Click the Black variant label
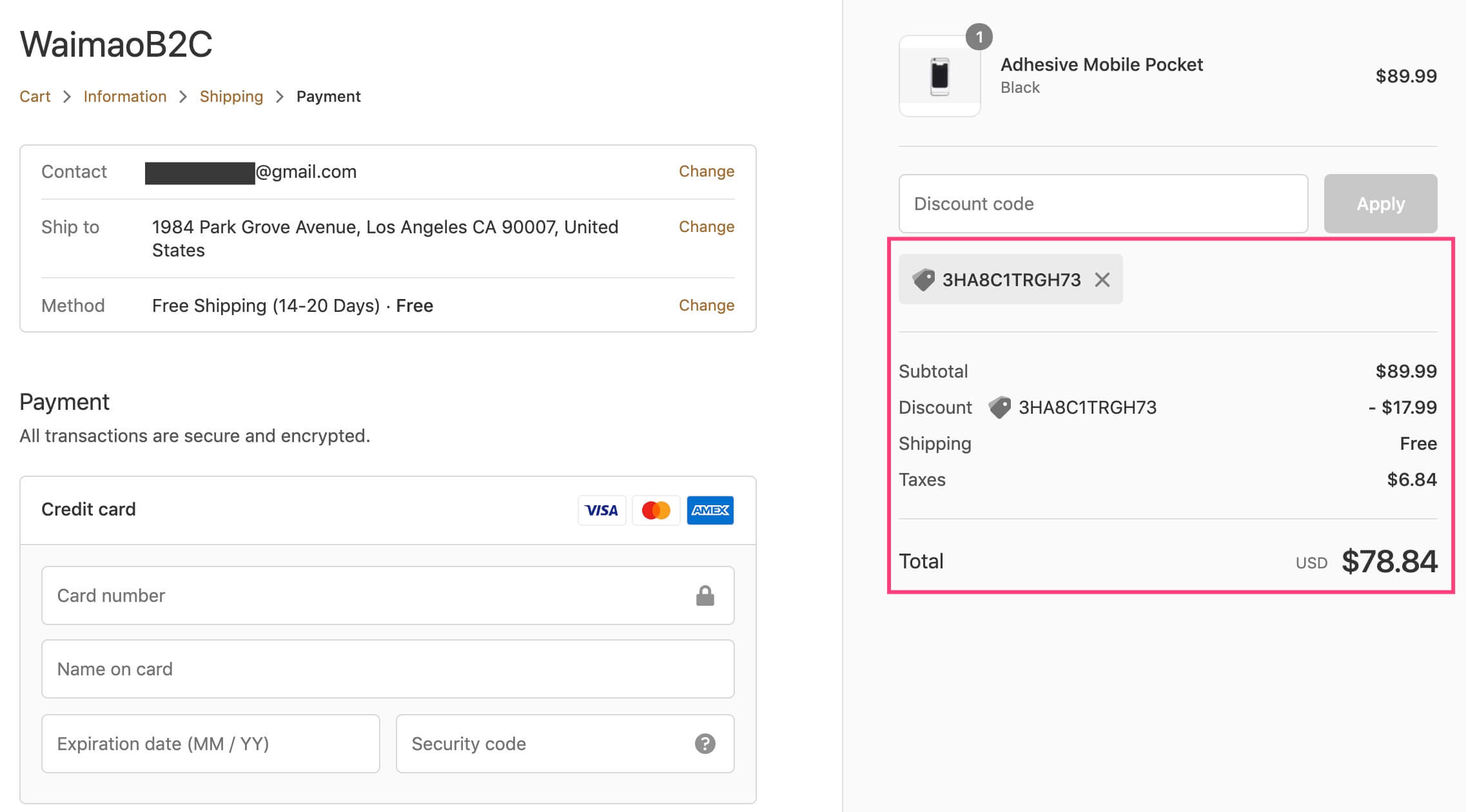1466x812 pixels. [x=1020, y=88]
